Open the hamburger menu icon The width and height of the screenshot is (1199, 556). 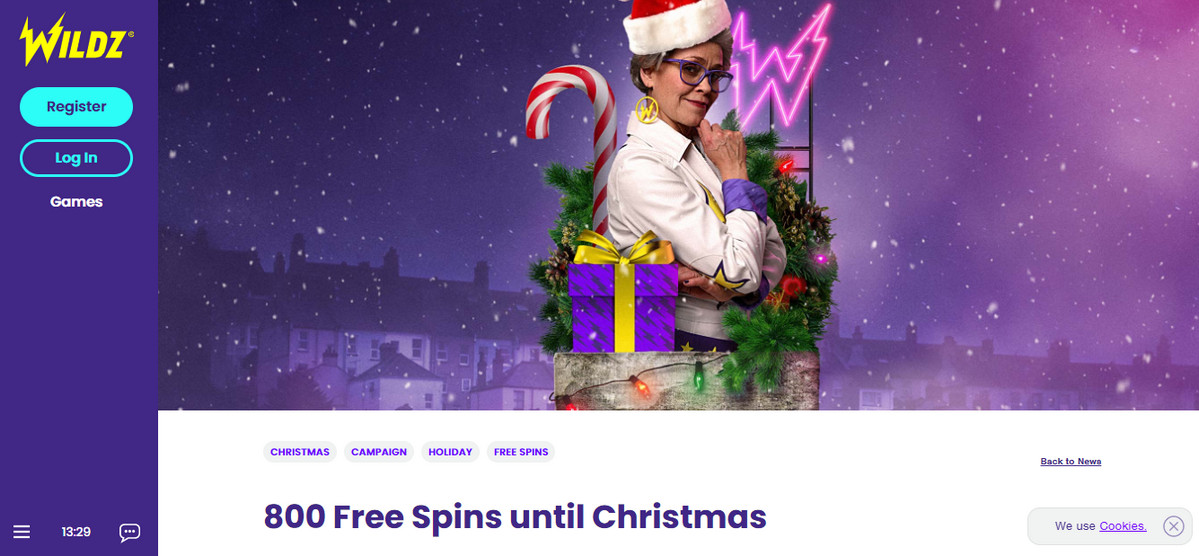click(x=21, y=532)
